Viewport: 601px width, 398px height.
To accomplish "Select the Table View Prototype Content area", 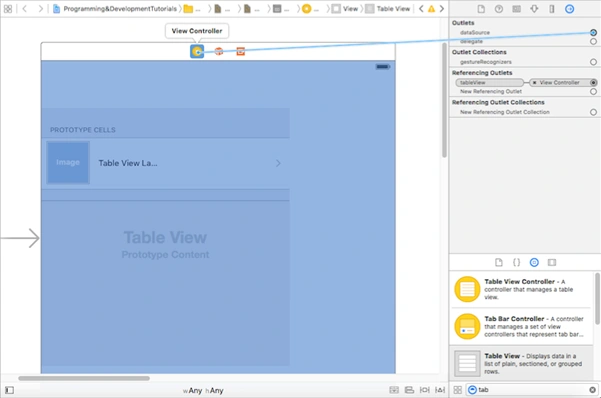I will (165, 245).
